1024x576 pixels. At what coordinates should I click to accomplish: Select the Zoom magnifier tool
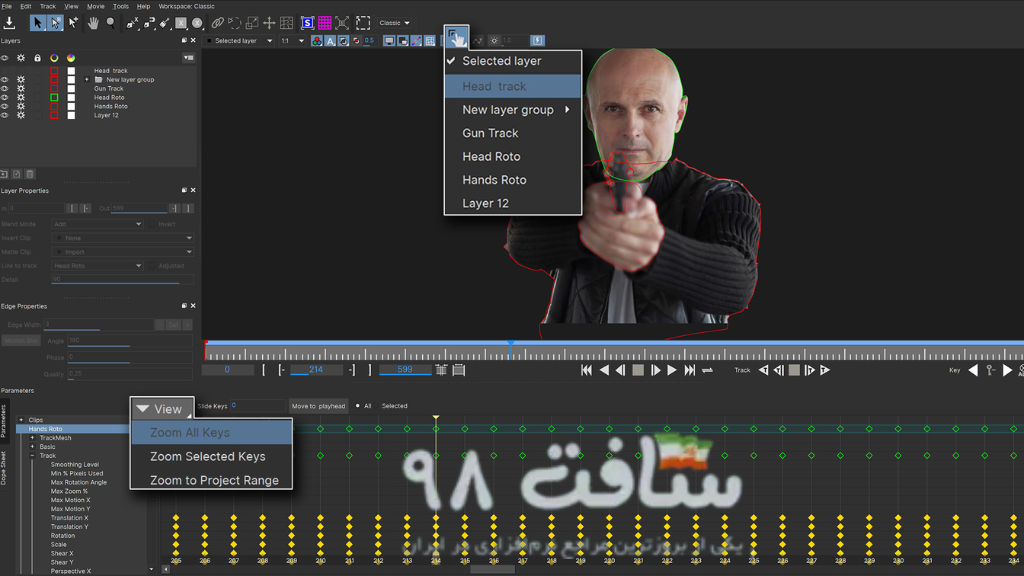[111, 23]
